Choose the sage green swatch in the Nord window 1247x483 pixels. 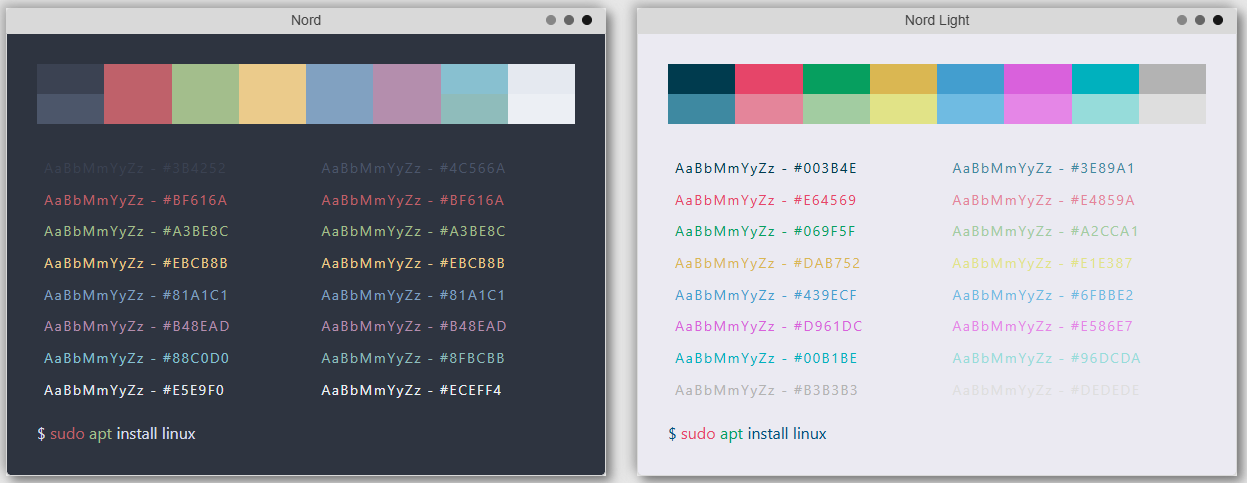point(205,94)
